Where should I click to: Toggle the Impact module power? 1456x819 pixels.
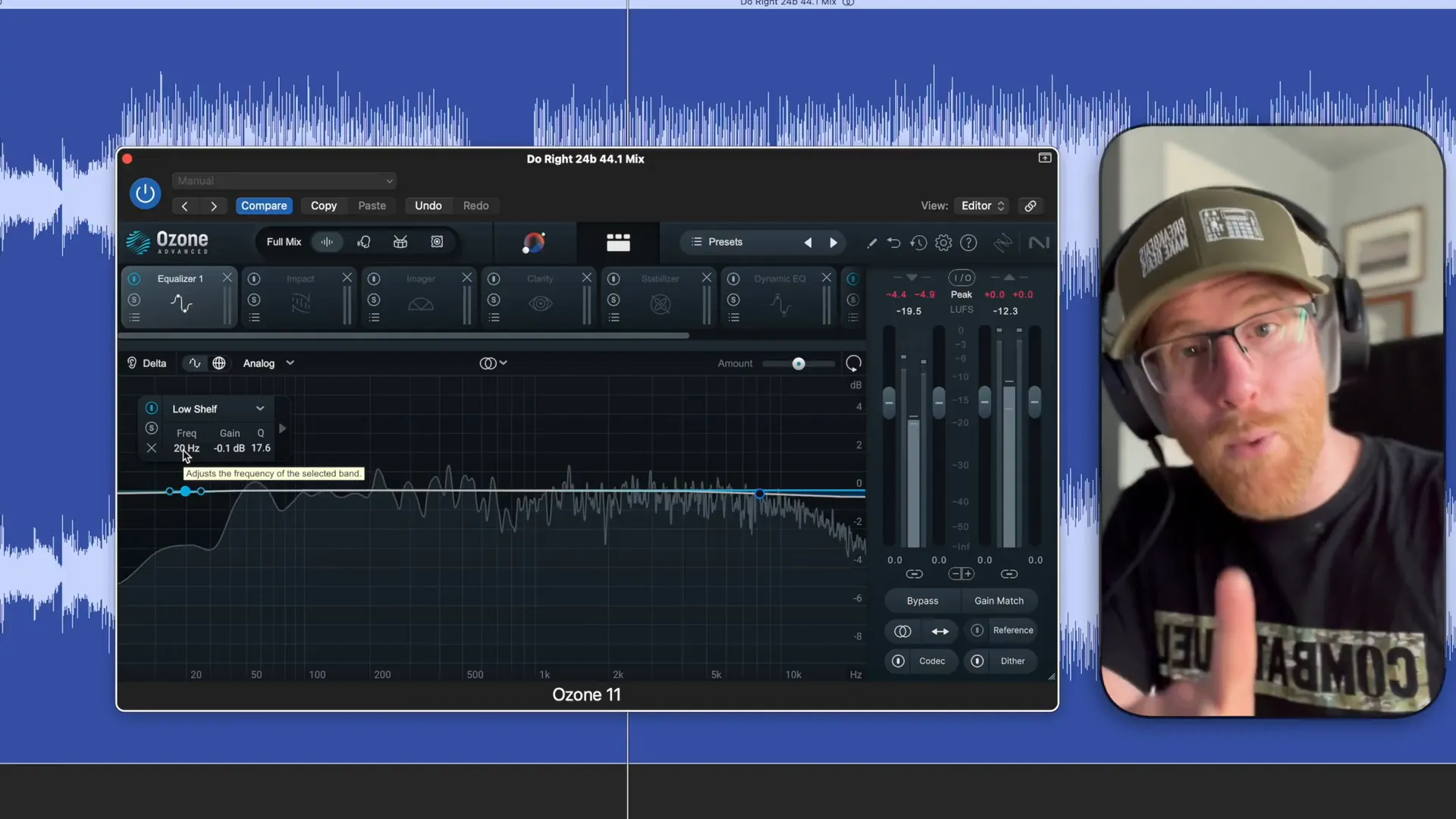[x=254, y=279]
